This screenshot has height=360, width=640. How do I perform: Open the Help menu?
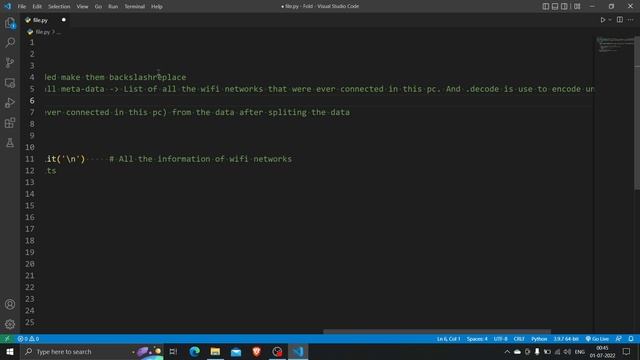pos(157,7)
